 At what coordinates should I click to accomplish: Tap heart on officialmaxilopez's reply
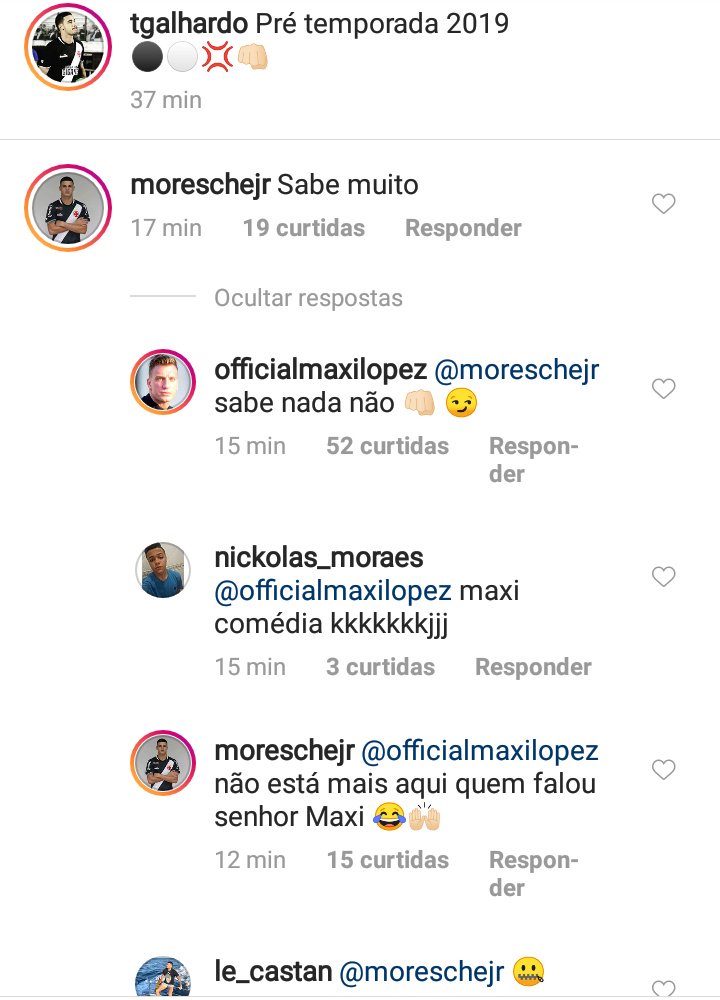pos(663,389)
